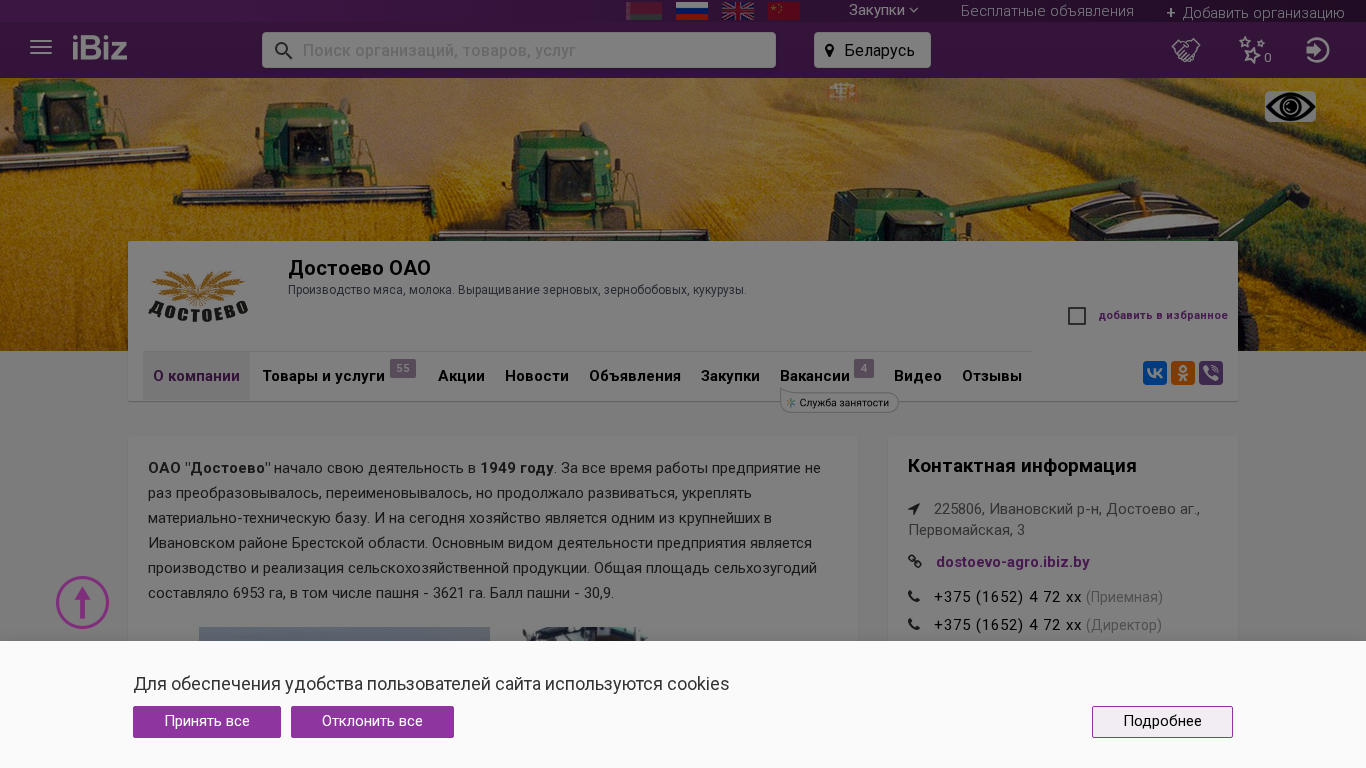Open the Закупки tab in company menu
The image size is (1366, 768).
730,376
